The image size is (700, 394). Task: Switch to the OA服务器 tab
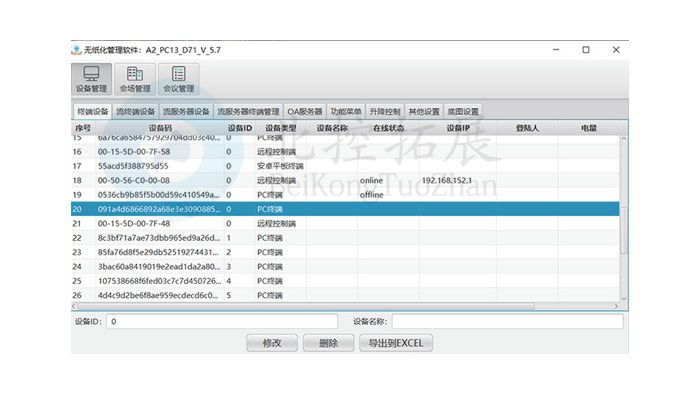[x=305, y=112]
